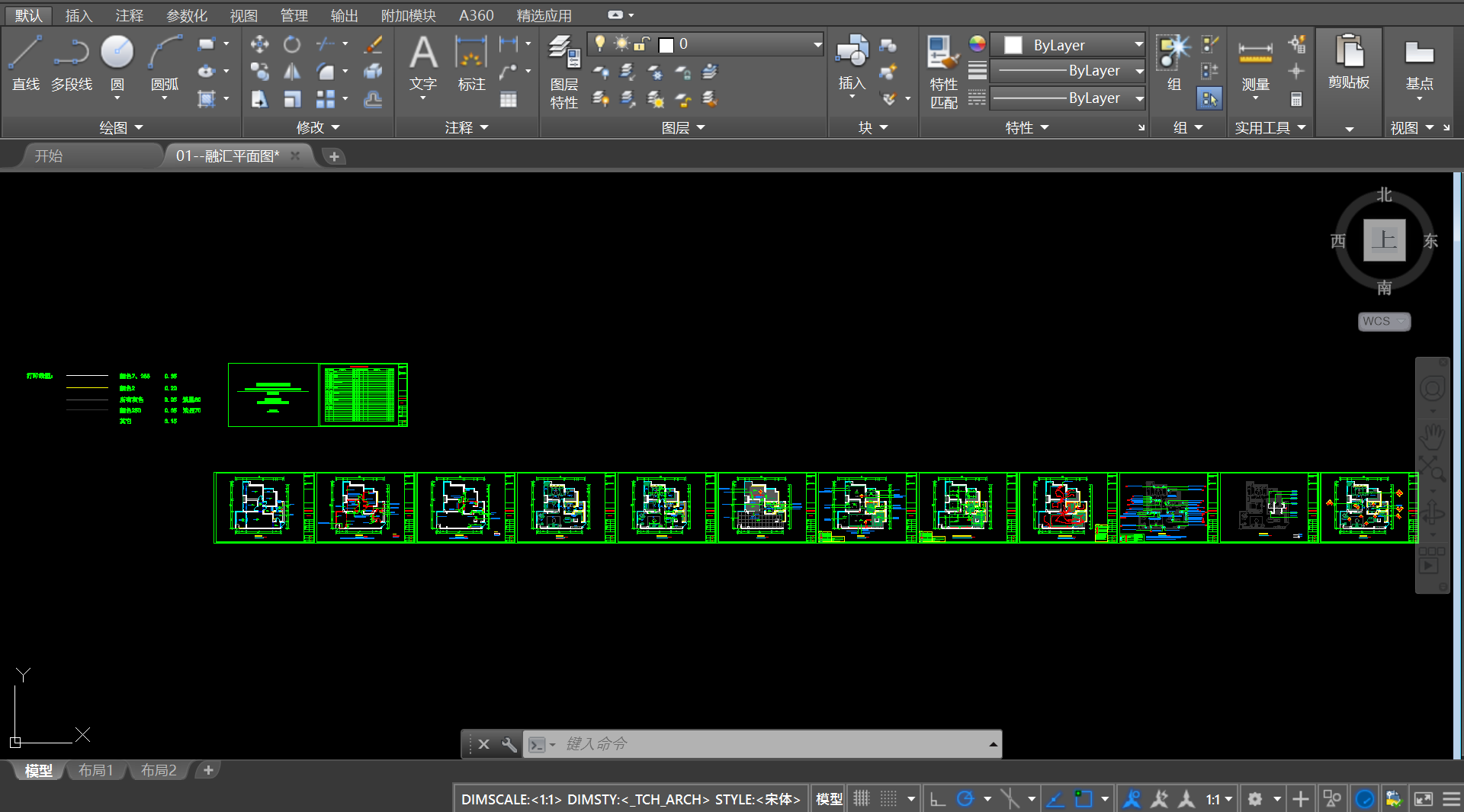Screen dimensions: 1464x812
Task: Open the object color ByLayer dropdown
Action: 1138,44
